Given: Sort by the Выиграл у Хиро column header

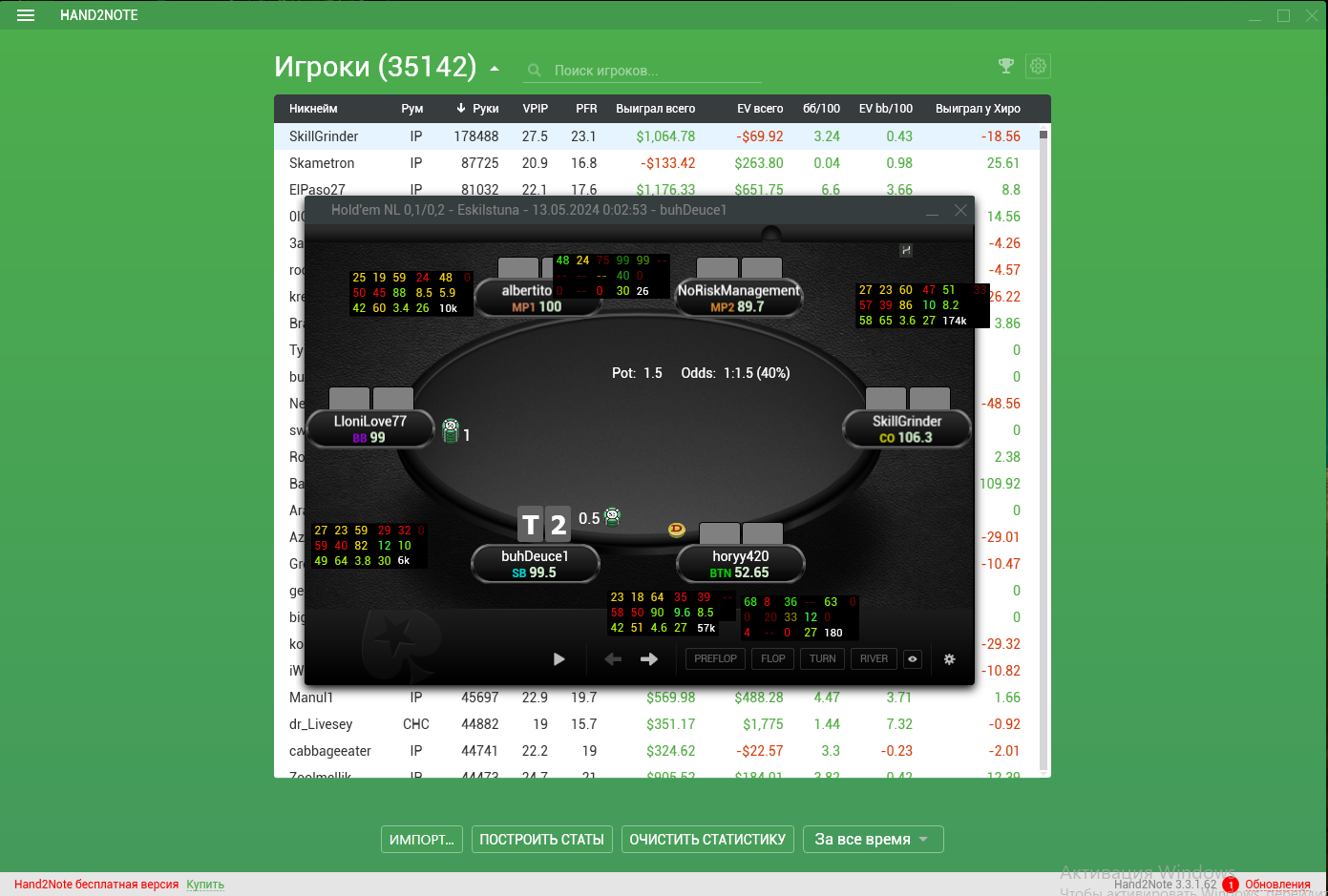Looking at the screenshot, I should 979,109.
